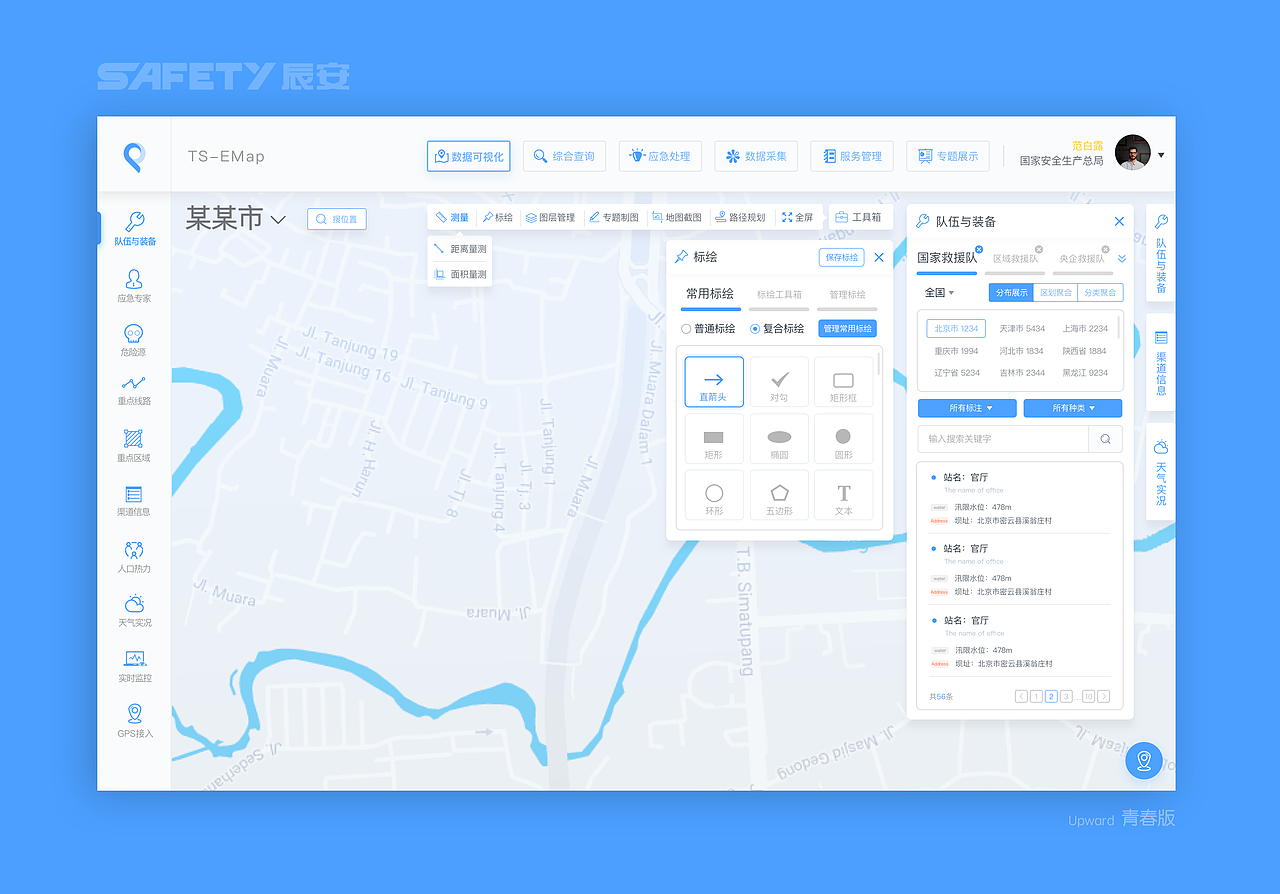Open 路径规划 route planning

click(x=741, y=217)
